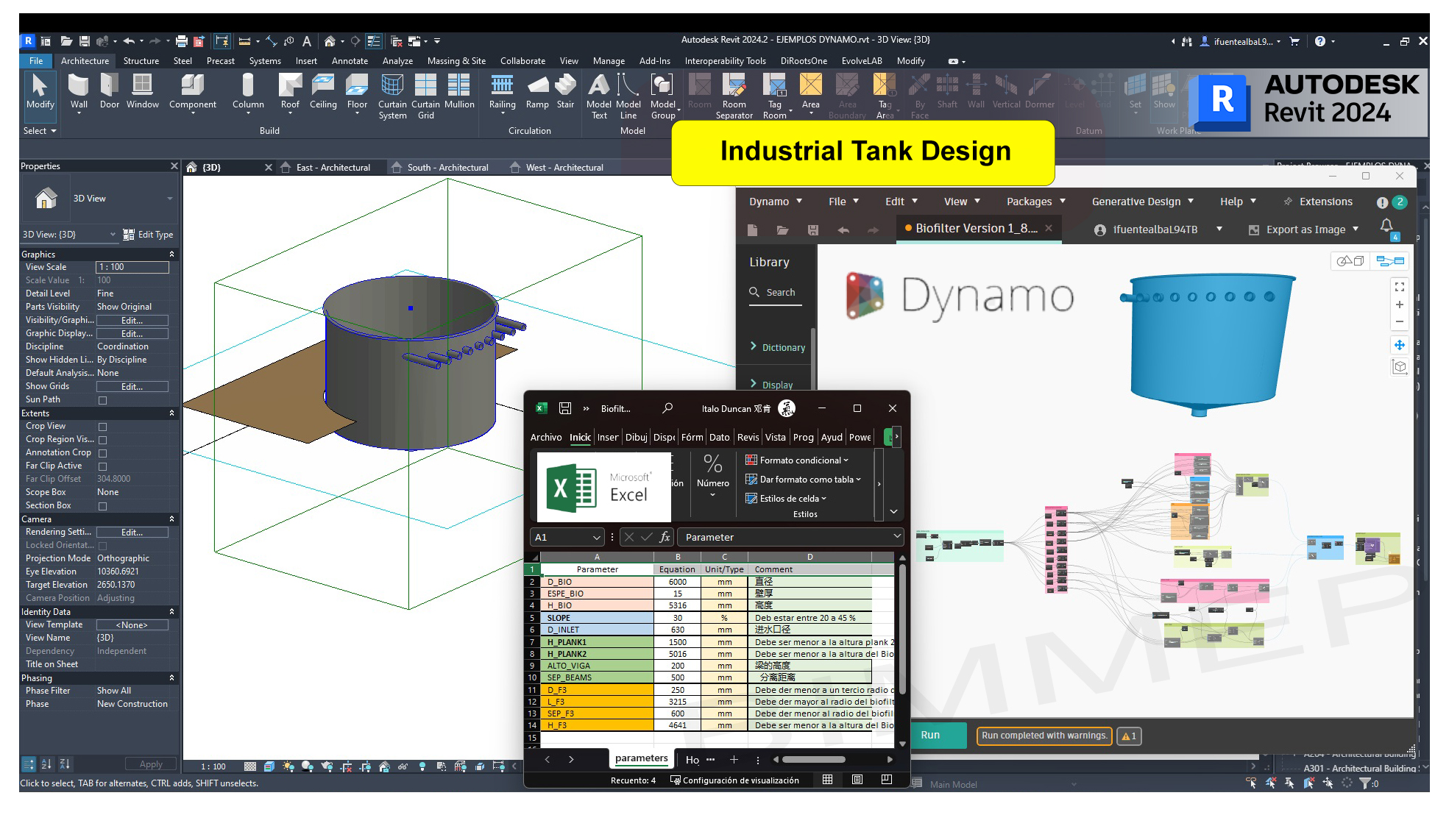Click Dynamo notifications bell icon
This screenshot has width=1449, height=840.
1386,226
